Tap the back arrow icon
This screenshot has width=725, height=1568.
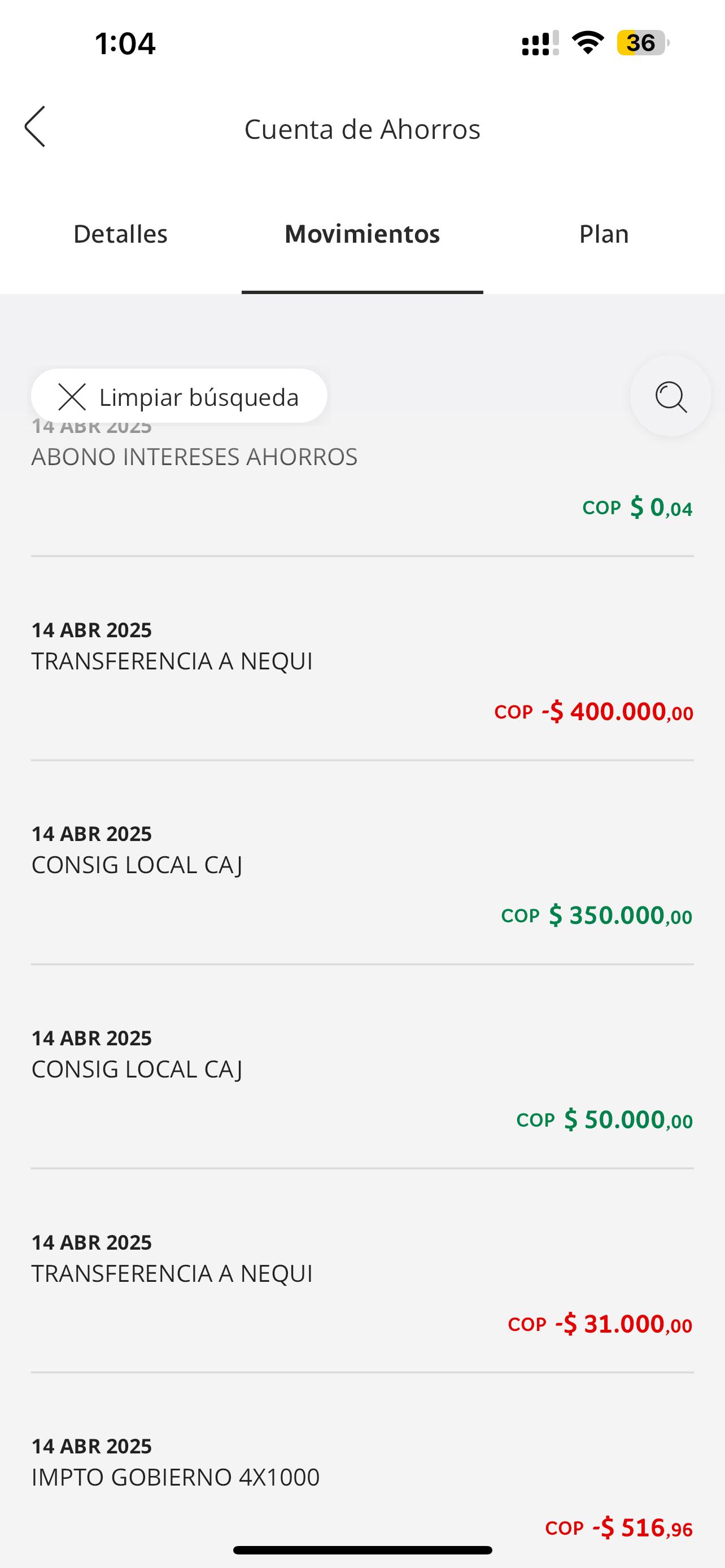tap(36, 126)
